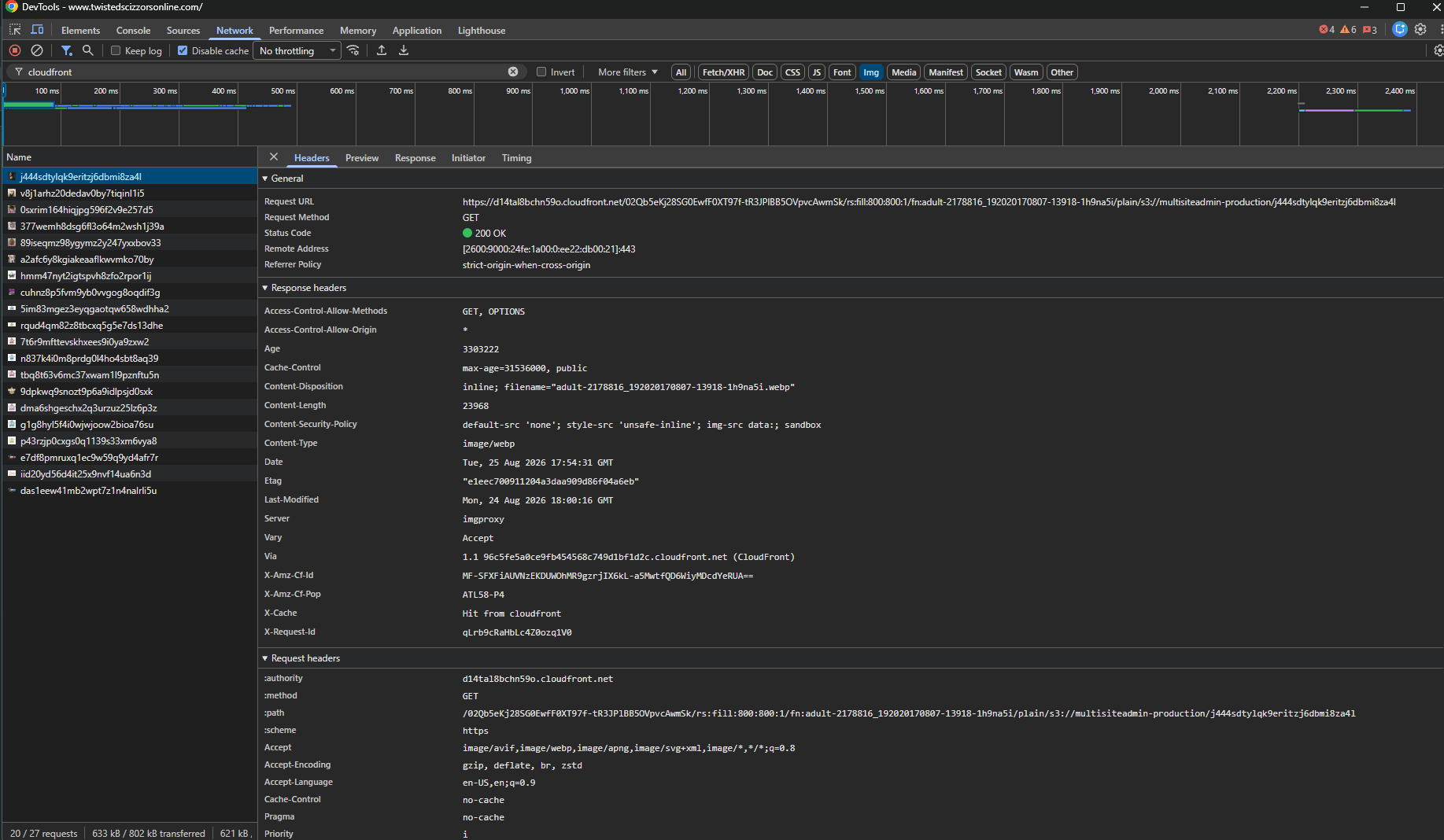Select the All type filter

coord(681,72)
